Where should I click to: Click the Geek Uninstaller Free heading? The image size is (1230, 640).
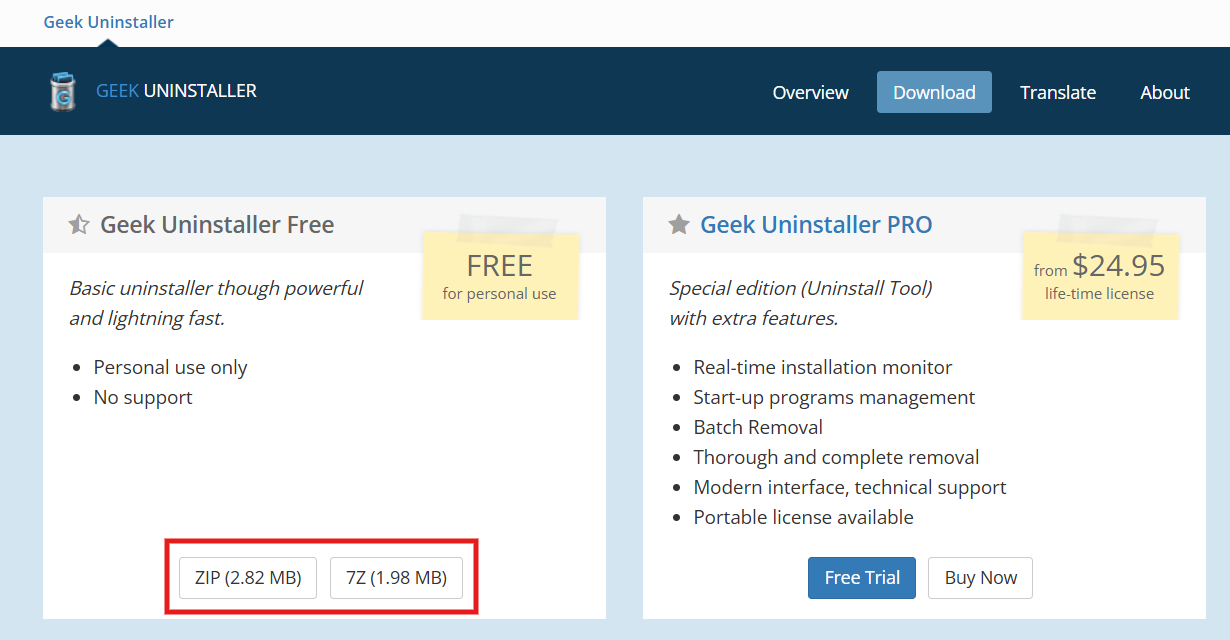217,225
